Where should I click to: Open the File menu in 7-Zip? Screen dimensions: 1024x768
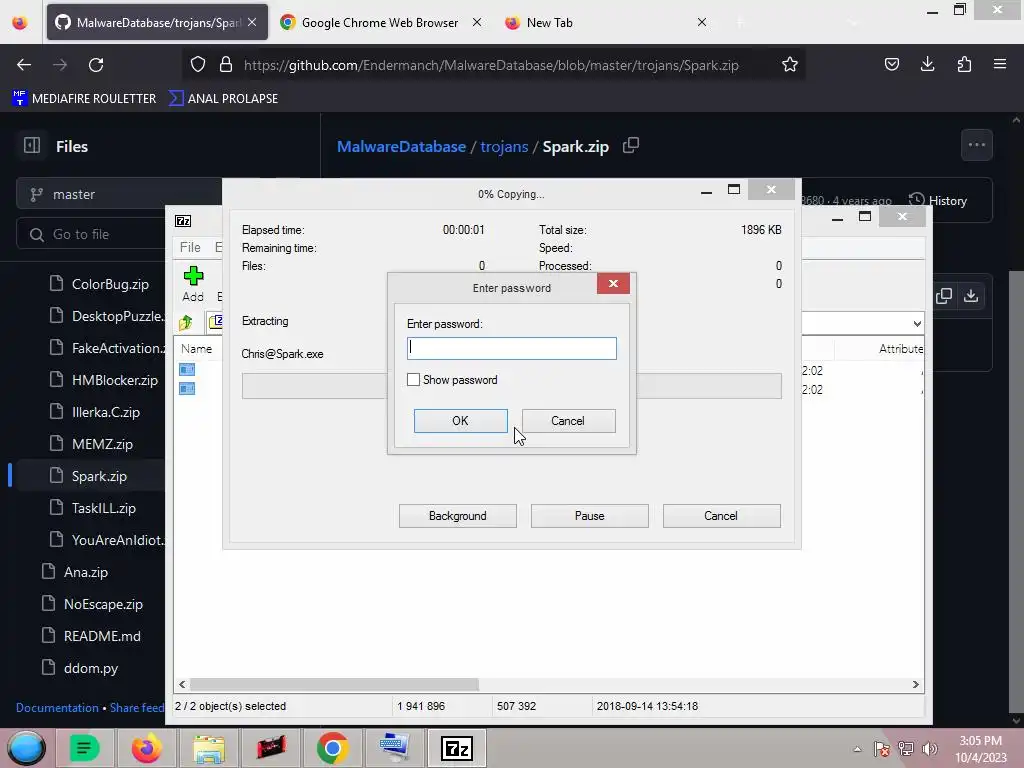[190, 247]
